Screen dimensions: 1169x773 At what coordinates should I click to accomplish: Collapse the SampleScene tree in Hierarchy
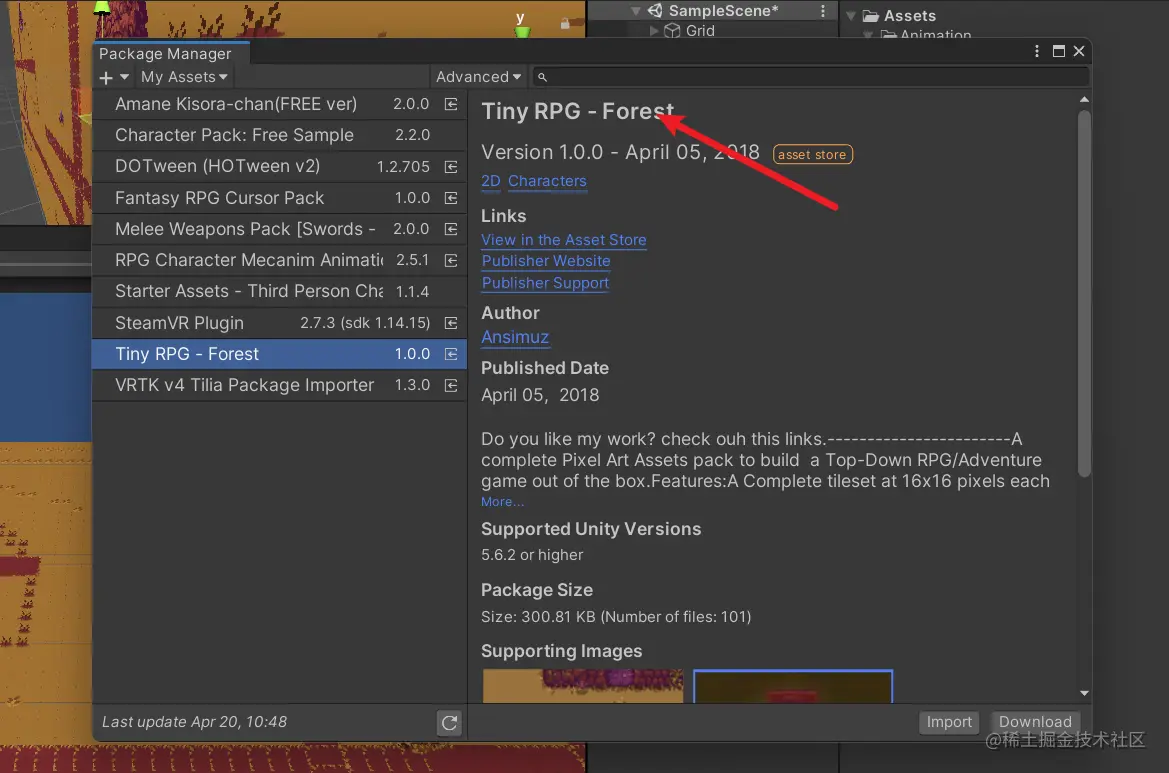636,11
